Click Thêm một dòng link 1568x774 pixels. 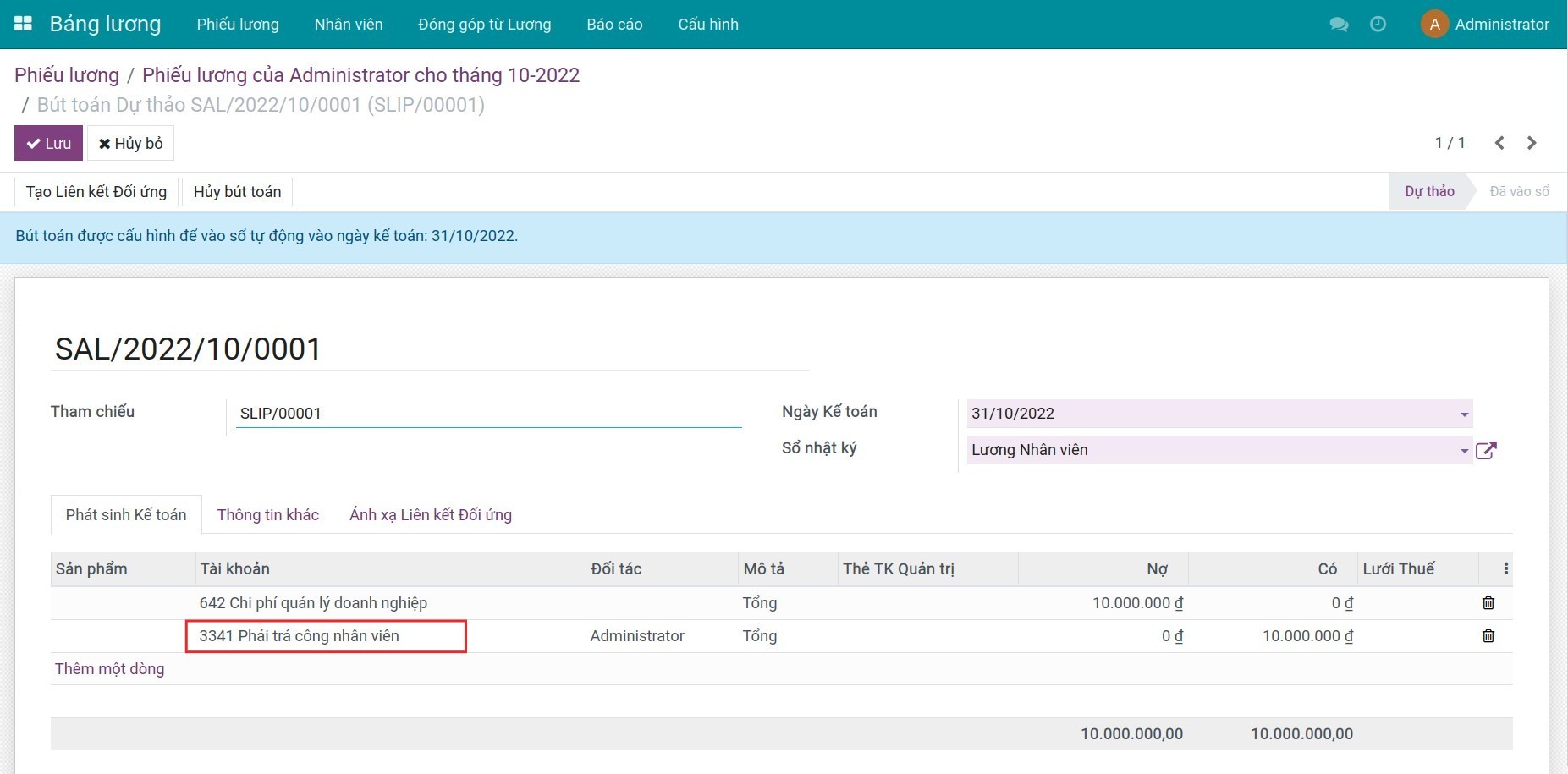(x=109, y=668)
